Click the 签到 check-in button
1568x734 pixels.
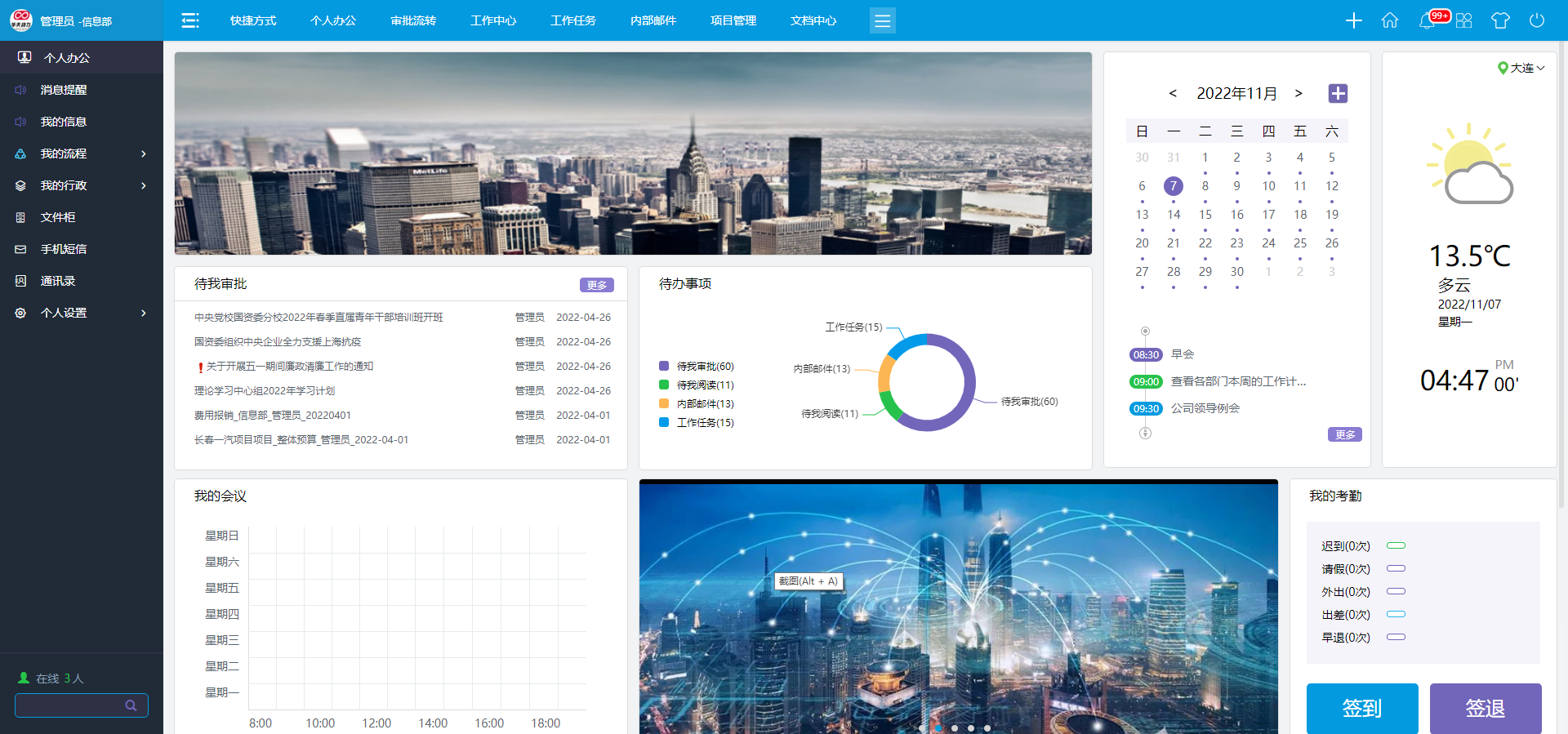1362,708
